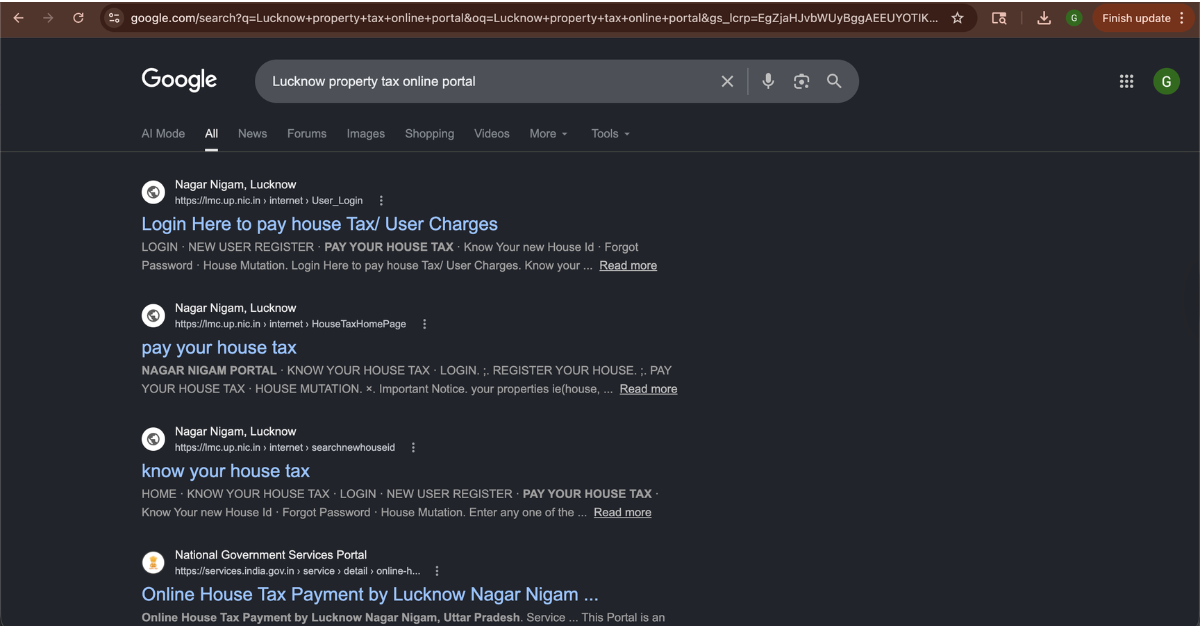Open the 'pay your house tax' result
The width and height of the screenshot is (1200, 628).
tap(219, 348)
